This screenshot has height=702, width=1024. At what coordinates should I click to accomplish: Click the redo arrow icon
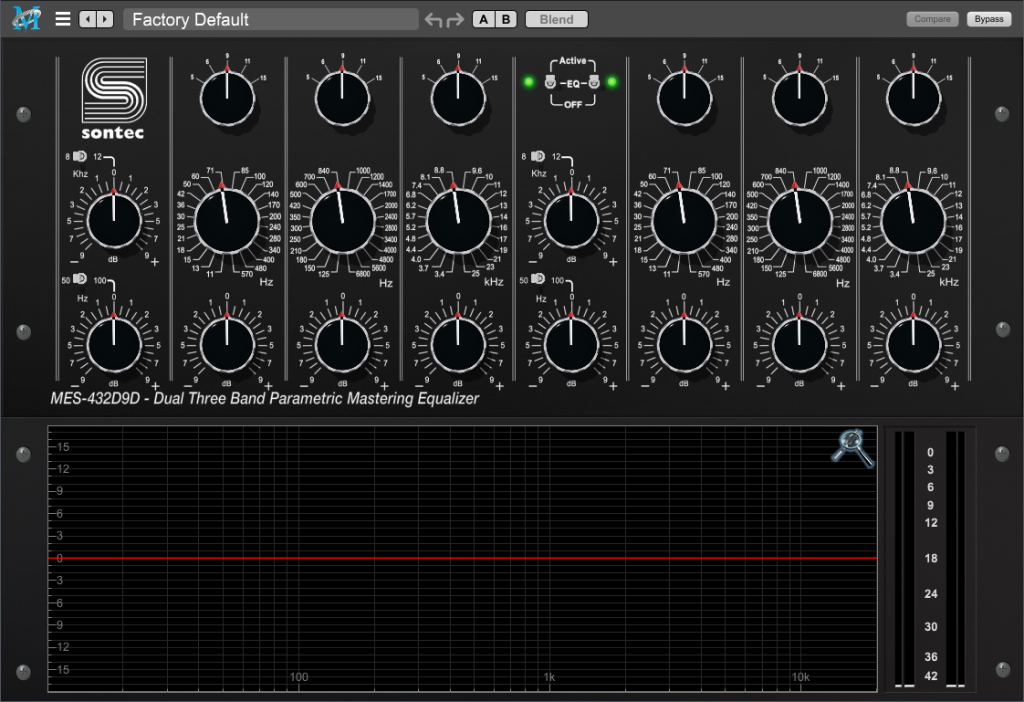tap(455, 20)
